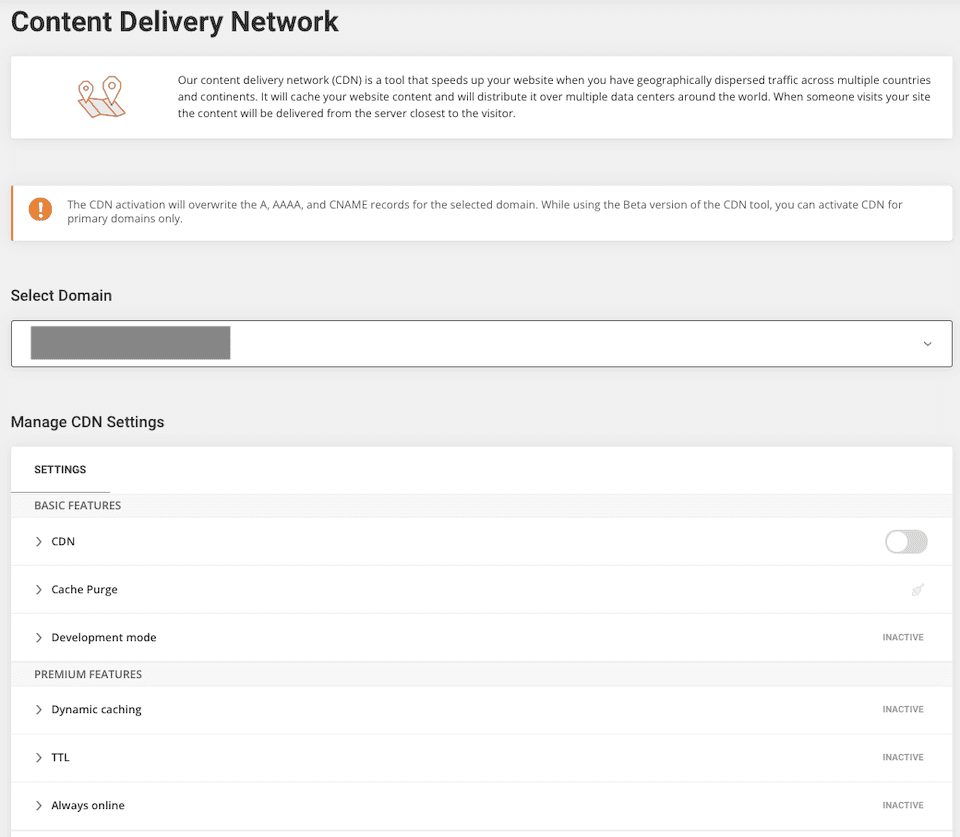Expand the Development mode section
The width and height of the screenshot is (960, 837).
click(x=38, y=637)
